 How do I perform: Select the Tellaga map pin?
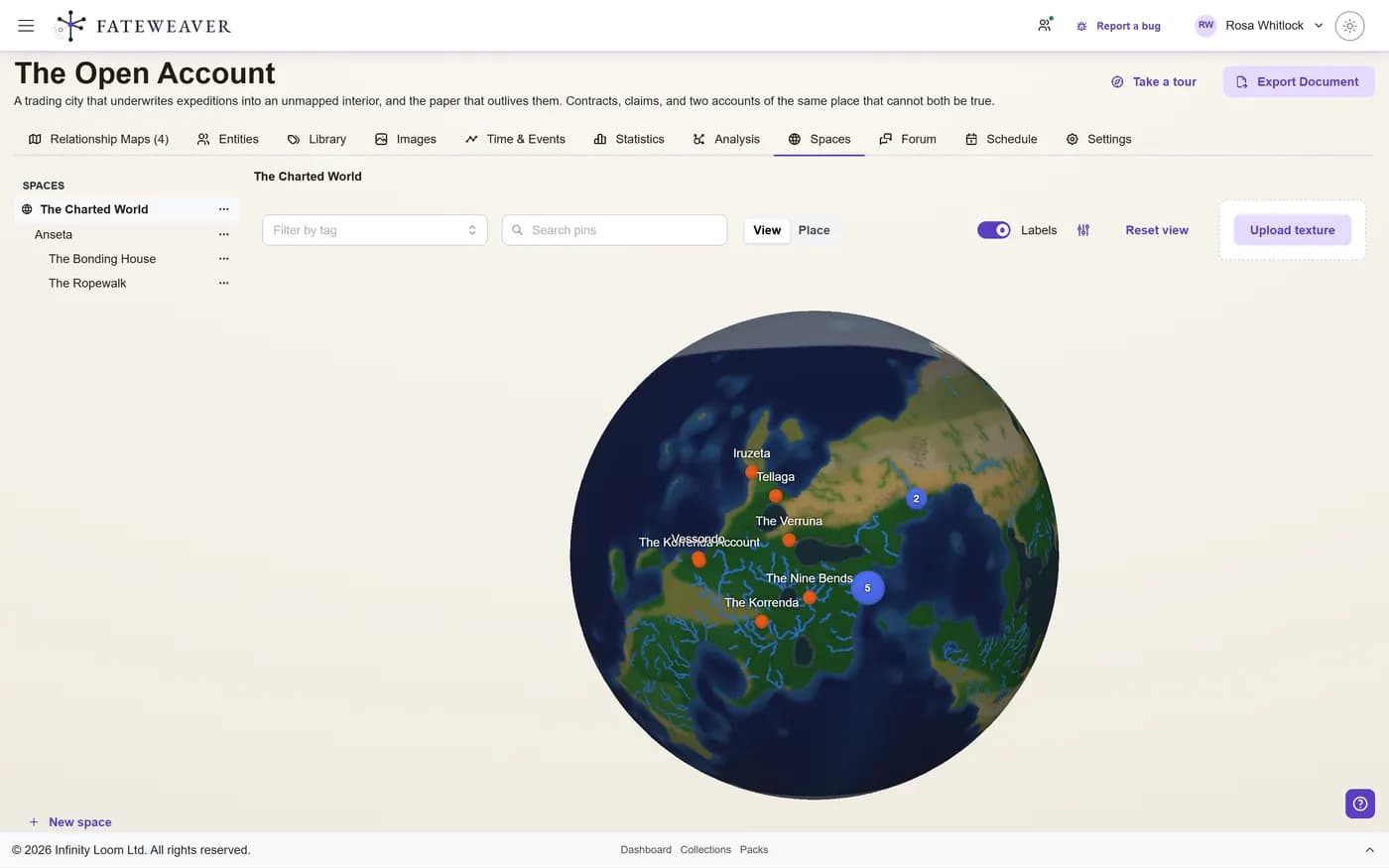776,496
